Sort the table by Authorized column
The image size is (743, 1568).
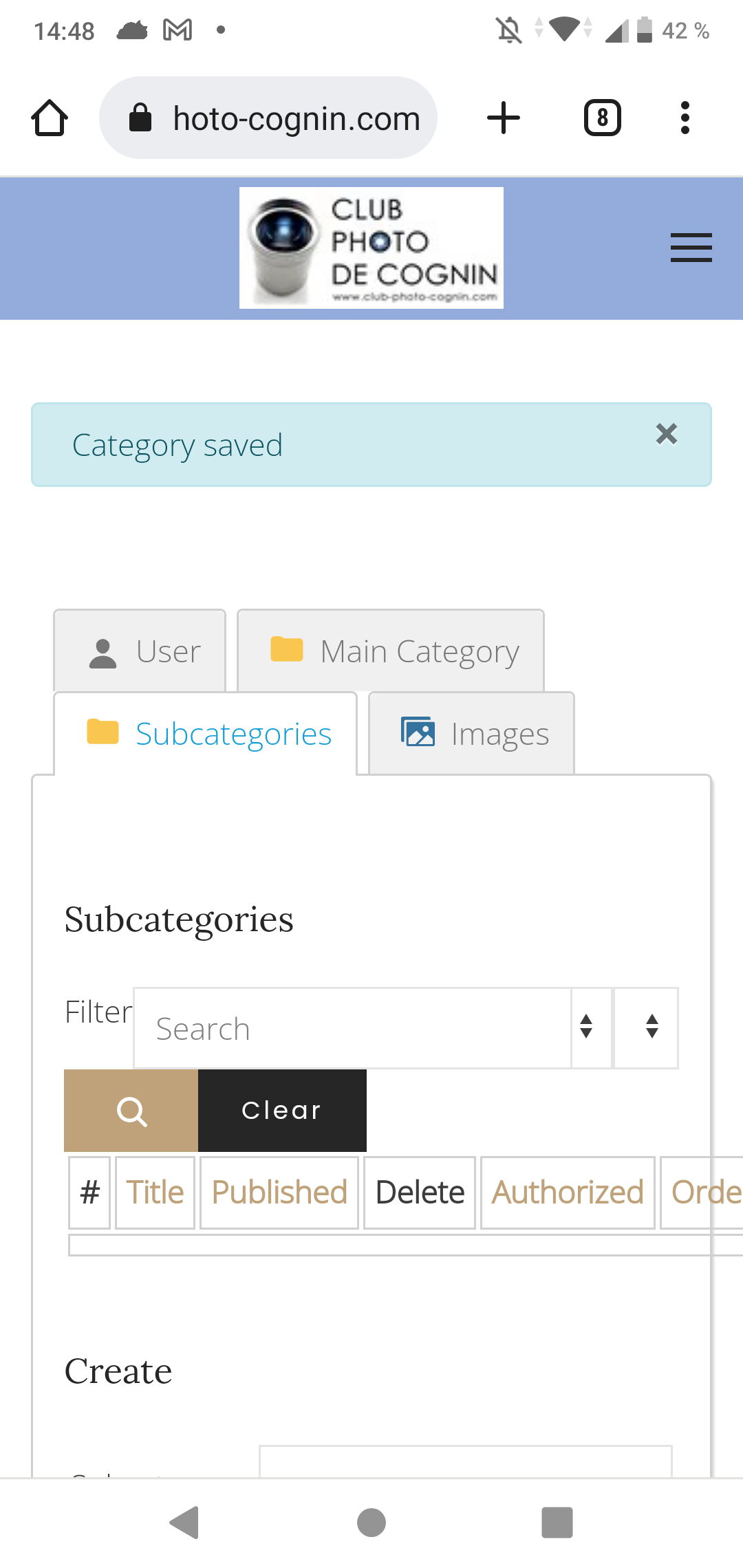click(568, 1192)
